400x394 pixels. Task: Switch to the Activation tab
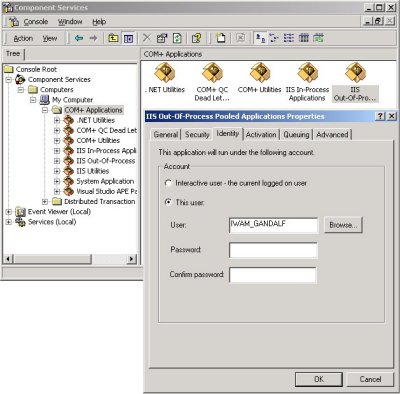261,134
